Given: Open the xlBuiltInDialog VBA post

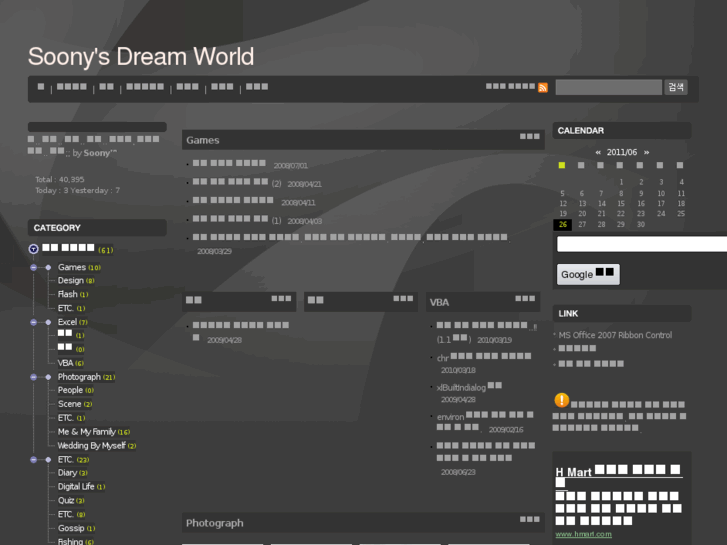Looking at the screenshot, I should pos(469,387).
